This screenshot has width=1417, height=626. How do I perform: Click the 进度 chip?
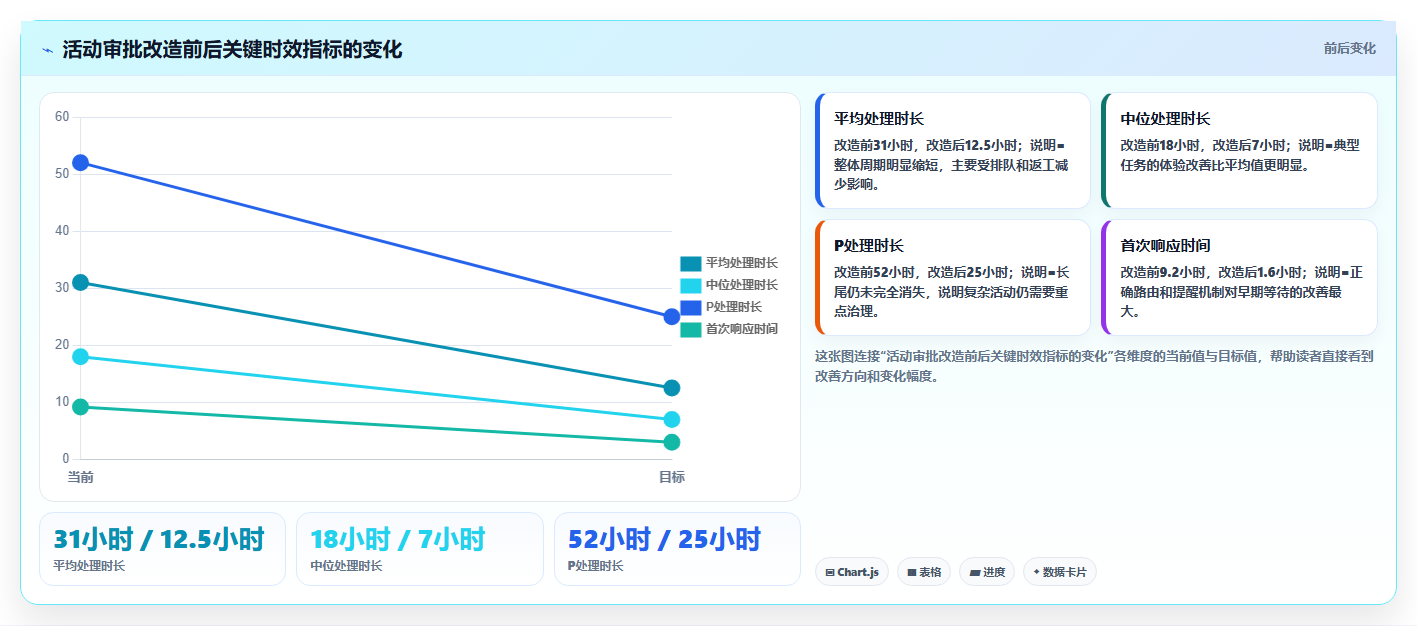coord(987,572)
